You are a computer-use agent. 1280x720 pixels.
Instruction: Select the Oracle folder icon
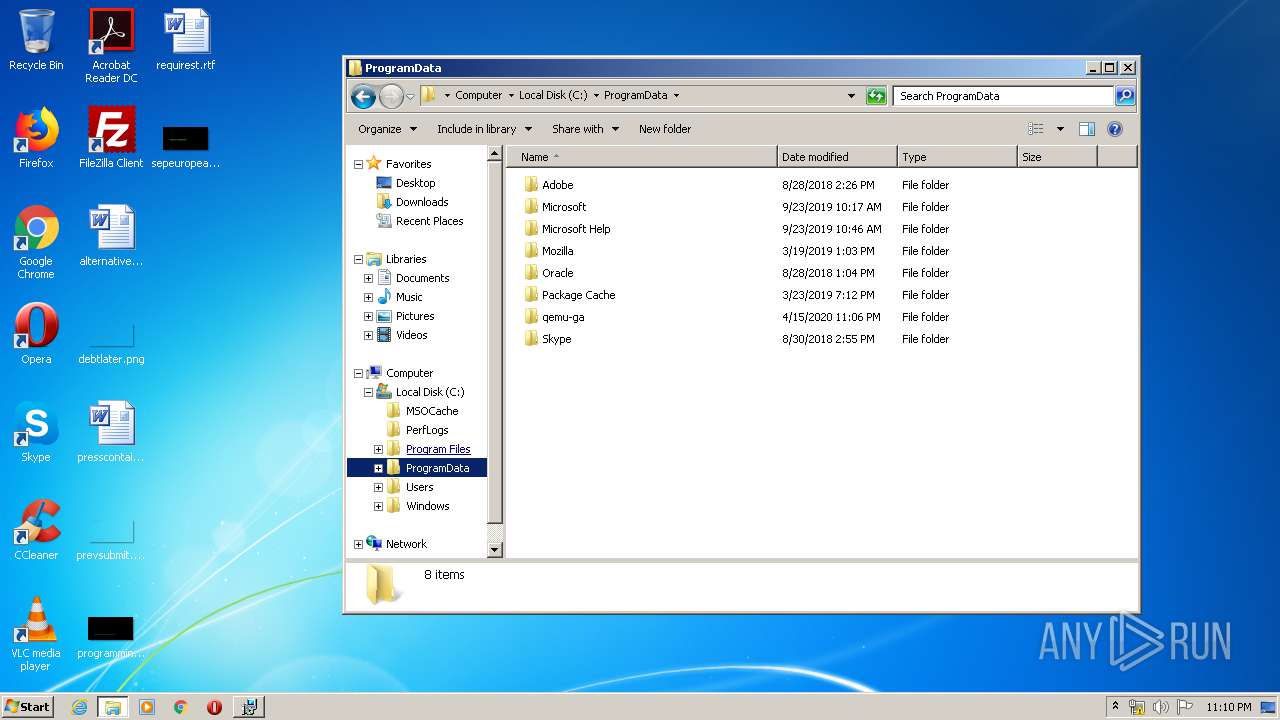(531, 273)
